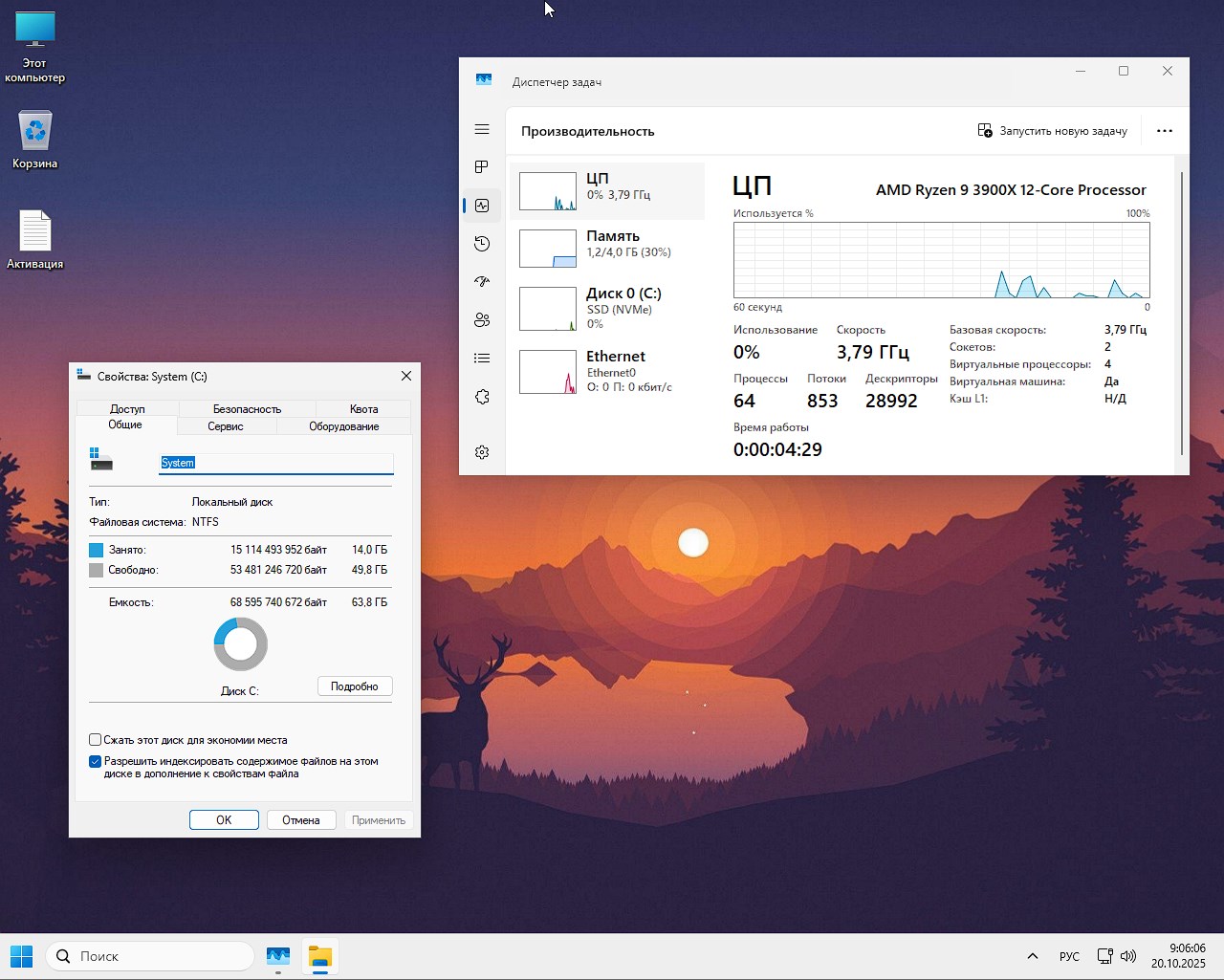Click the Task Manager icon on taskbar
Screen dimensions: 1224x980
278,956
